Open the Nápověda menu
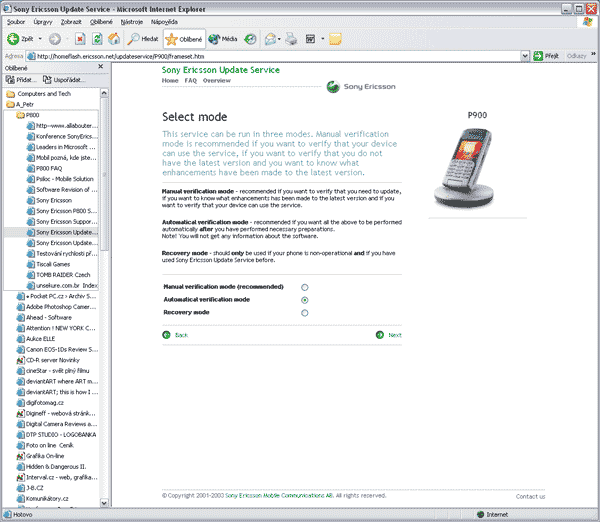Screen dimensions: 600x522 coord(164,22)
